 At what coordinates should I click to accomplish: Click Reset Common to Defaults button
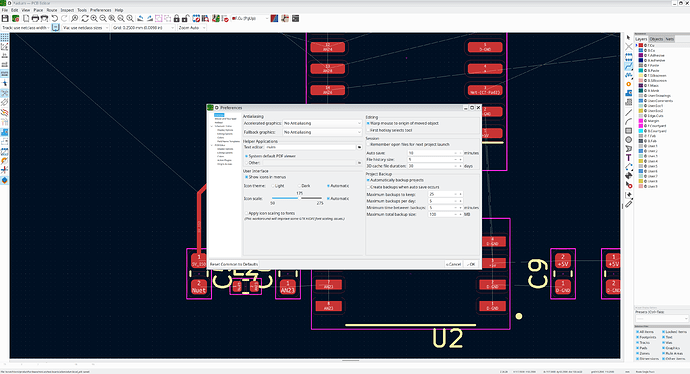[234, 264]
